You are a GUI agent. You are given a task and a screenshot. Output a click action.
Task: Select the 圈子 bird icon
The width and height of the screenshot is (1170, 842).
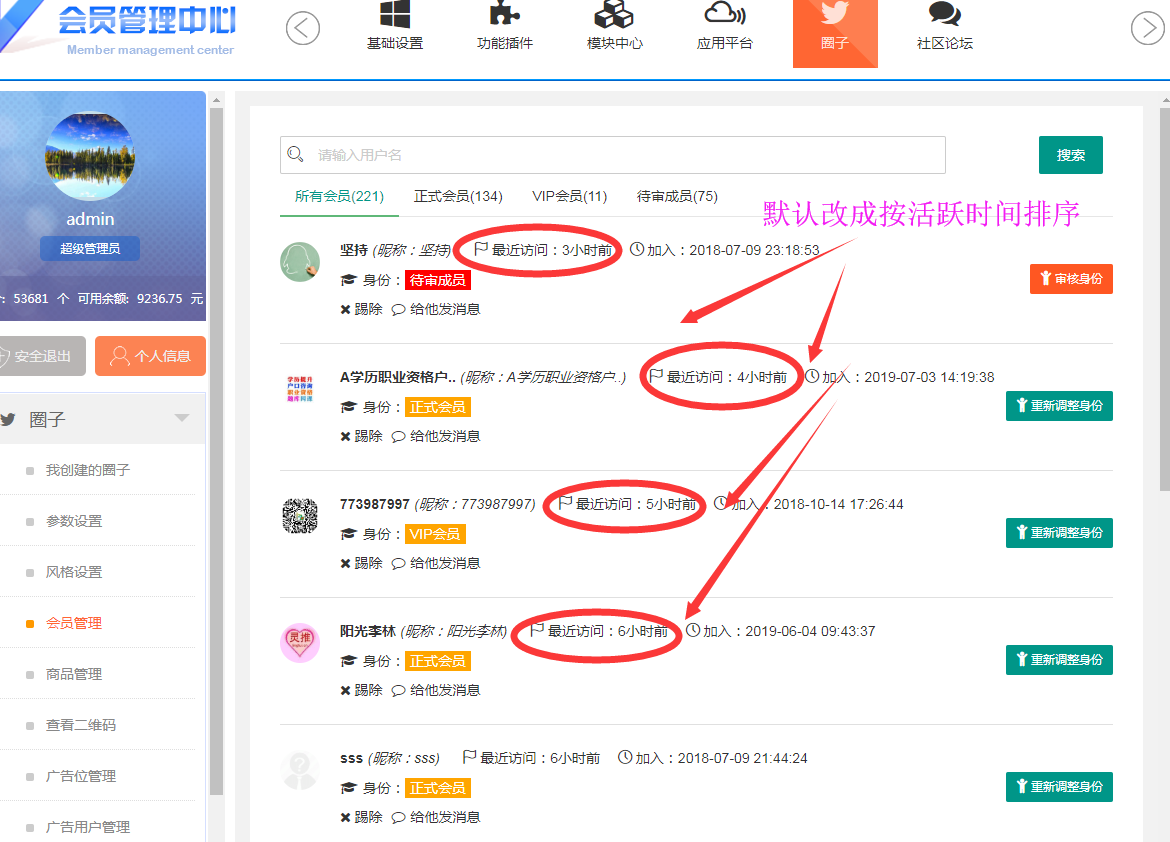tap(835, 14)
